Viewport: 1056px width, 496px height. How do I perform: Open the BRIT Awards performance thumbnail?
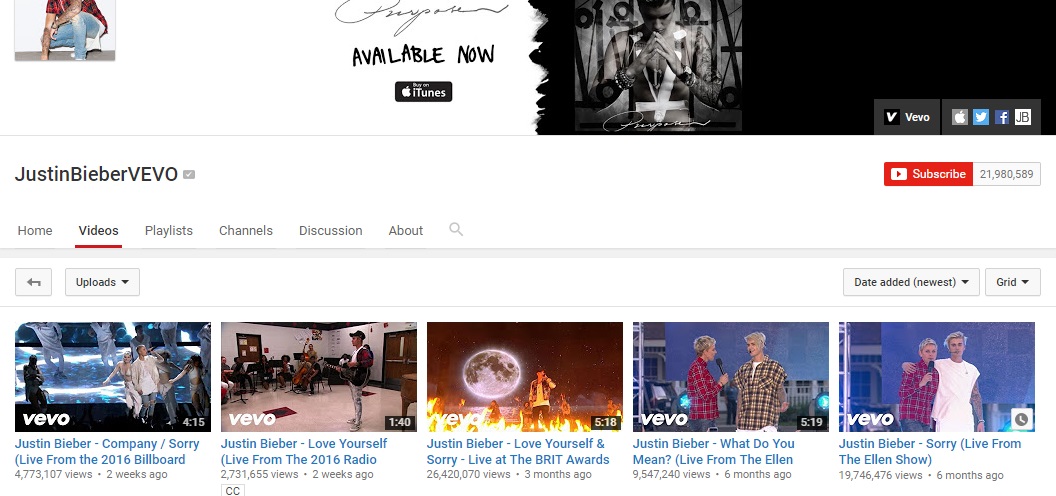(x=525, y=377)
